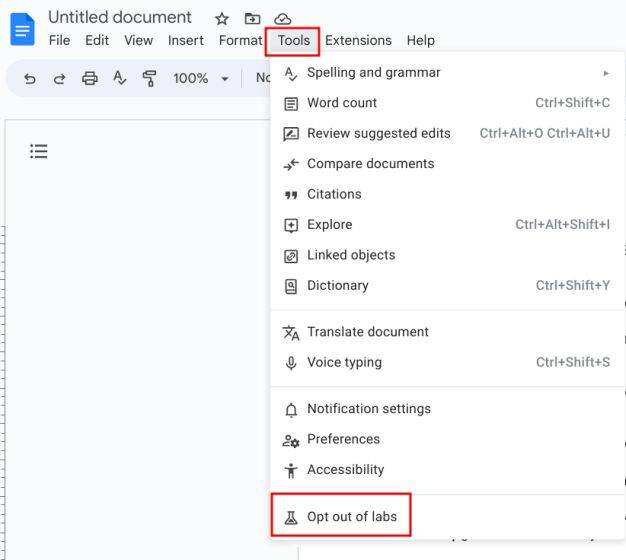Open the 100% zoom dropdown

tap(200, 78)
